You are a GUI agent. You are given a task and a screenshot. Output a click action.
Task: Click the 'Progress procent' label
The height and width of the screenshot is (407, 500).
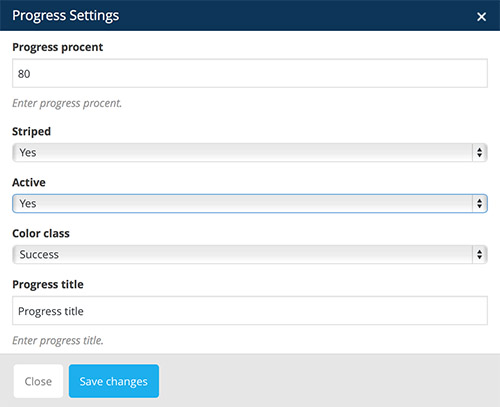(58, 47)
